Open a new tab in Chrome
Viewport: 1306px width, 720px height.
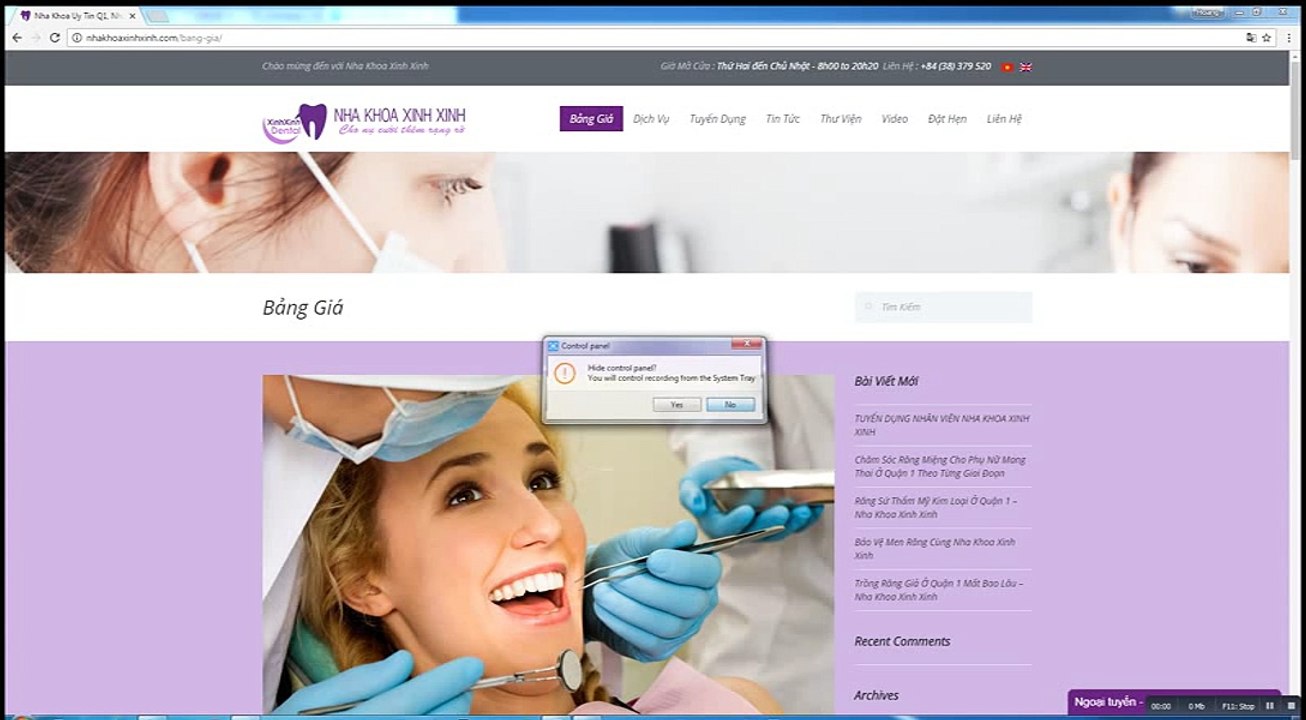[x=158, y=16]
